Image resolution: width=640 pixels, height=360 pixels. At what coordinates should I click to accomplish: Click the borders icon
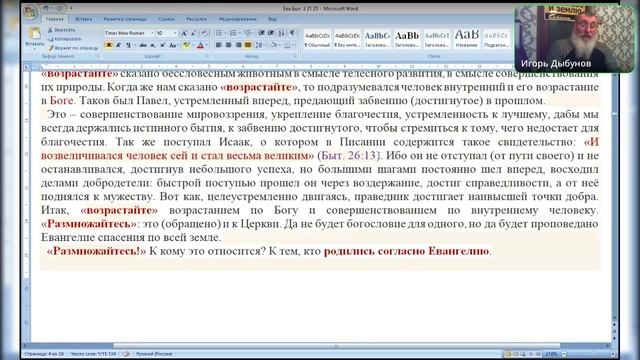coord(287,45)
